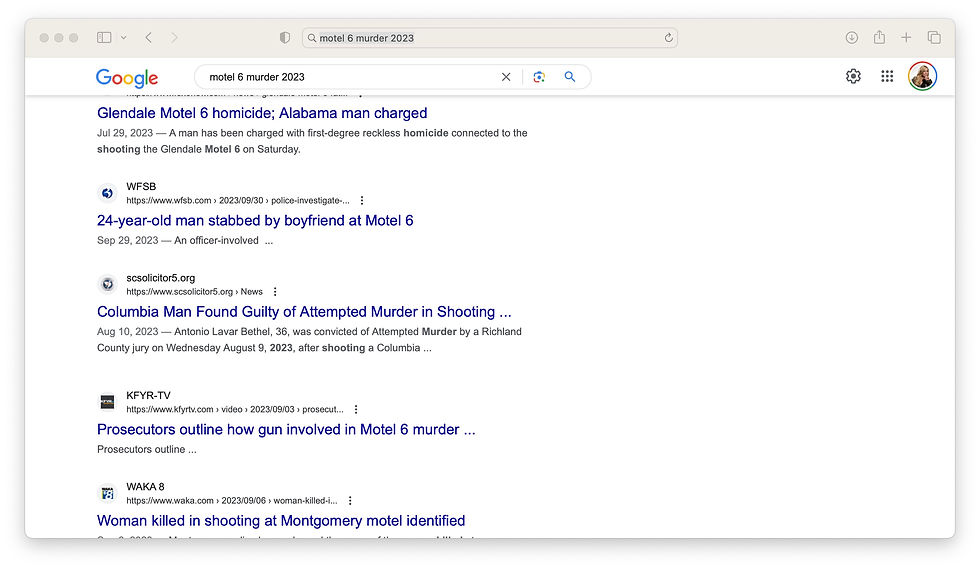Open 24-year-old man stabbed result link
Screen dimensions: 980x569
255,221
